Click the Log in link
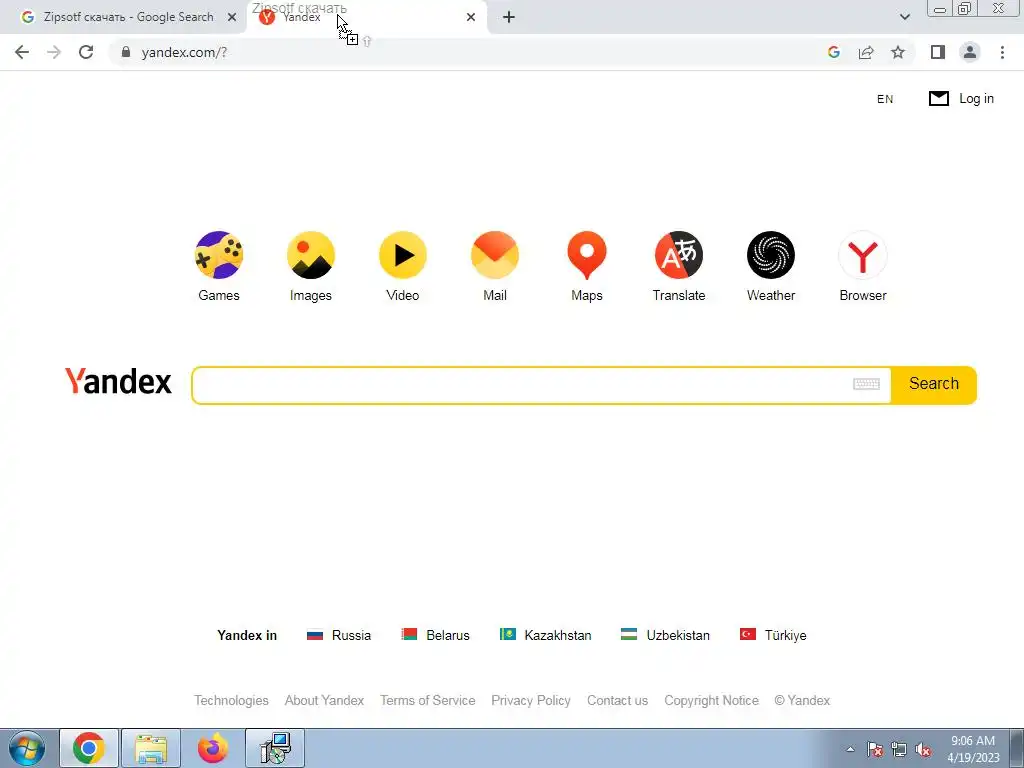Viewport: 1024px width, 768px height. pos(976,99)
